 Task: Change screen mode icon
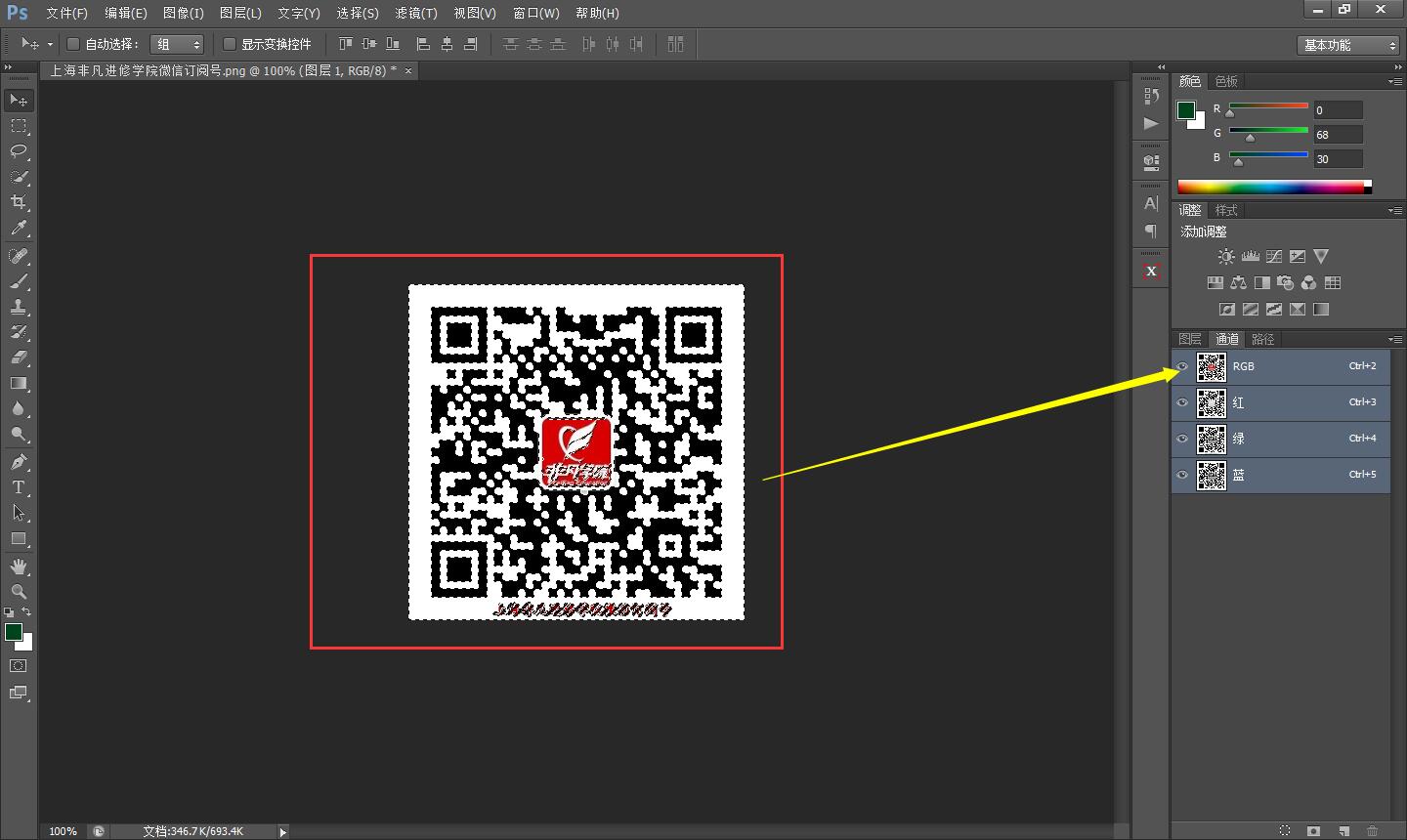[19, 693]
